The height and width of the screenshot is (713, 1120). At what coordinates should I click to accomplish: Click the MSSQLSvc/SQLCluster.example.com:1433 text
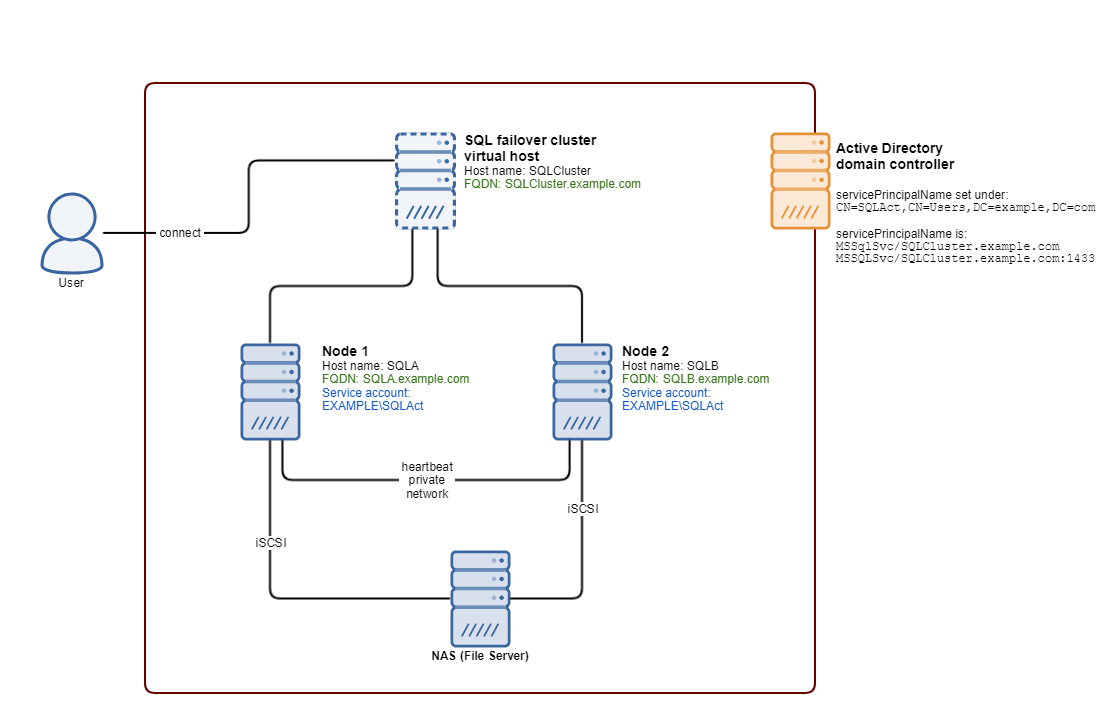[x=964, y=258]
